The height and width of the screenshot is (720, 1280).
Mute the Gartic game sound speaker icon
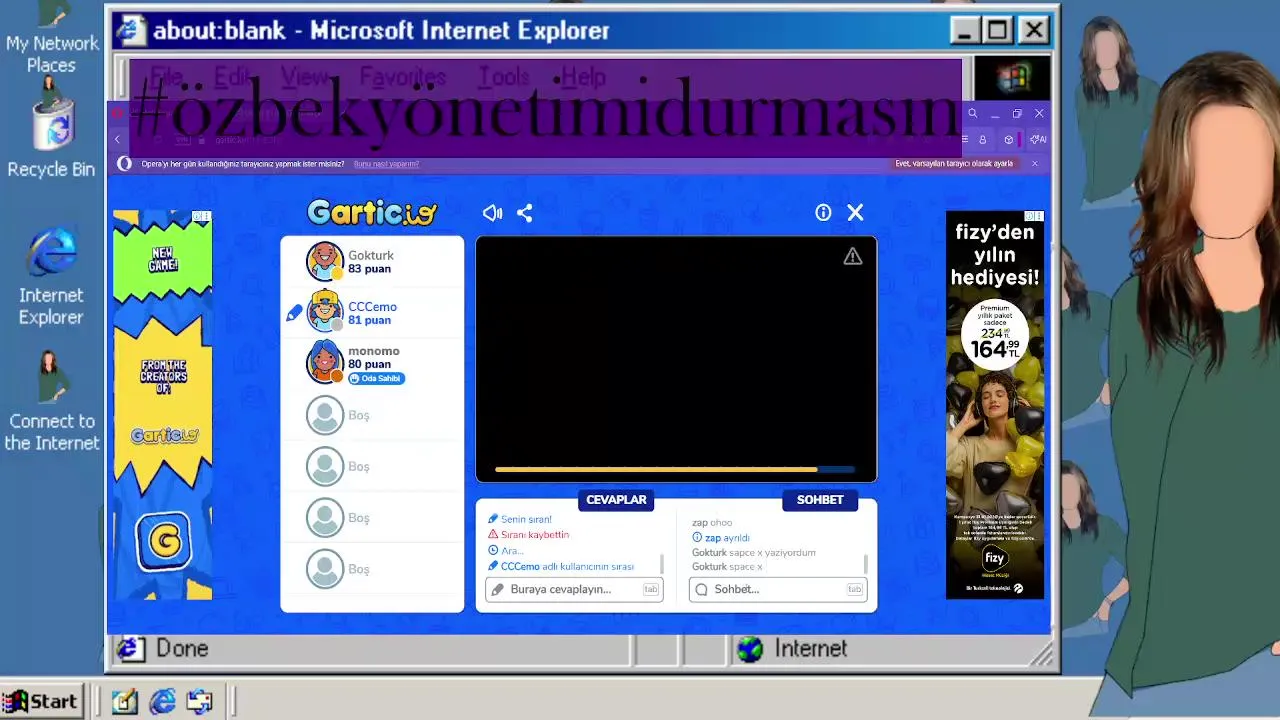coord(492,213)
